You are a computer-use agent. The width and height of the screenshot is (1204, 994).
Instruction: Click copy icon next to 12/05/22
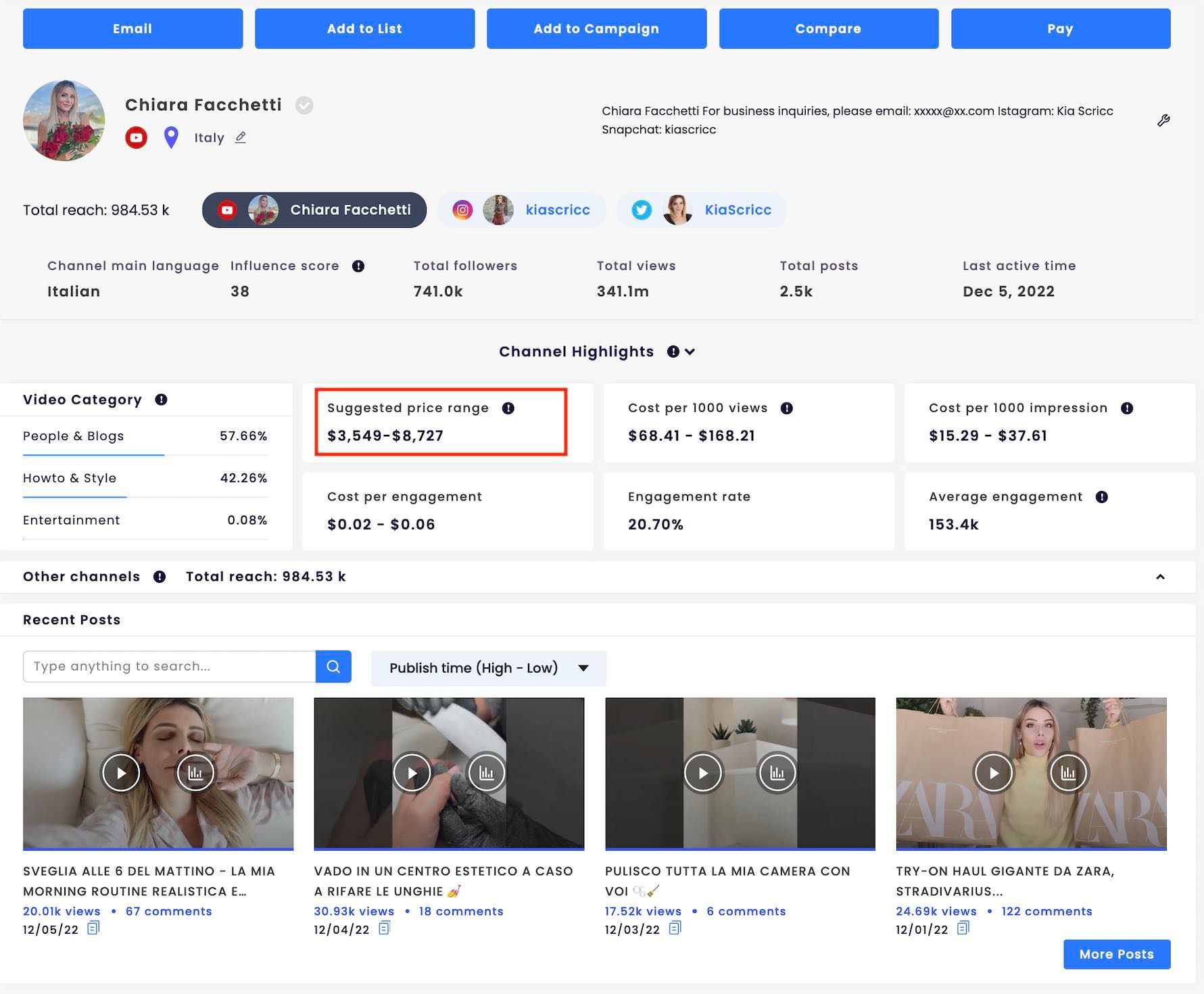click(93, 928)
